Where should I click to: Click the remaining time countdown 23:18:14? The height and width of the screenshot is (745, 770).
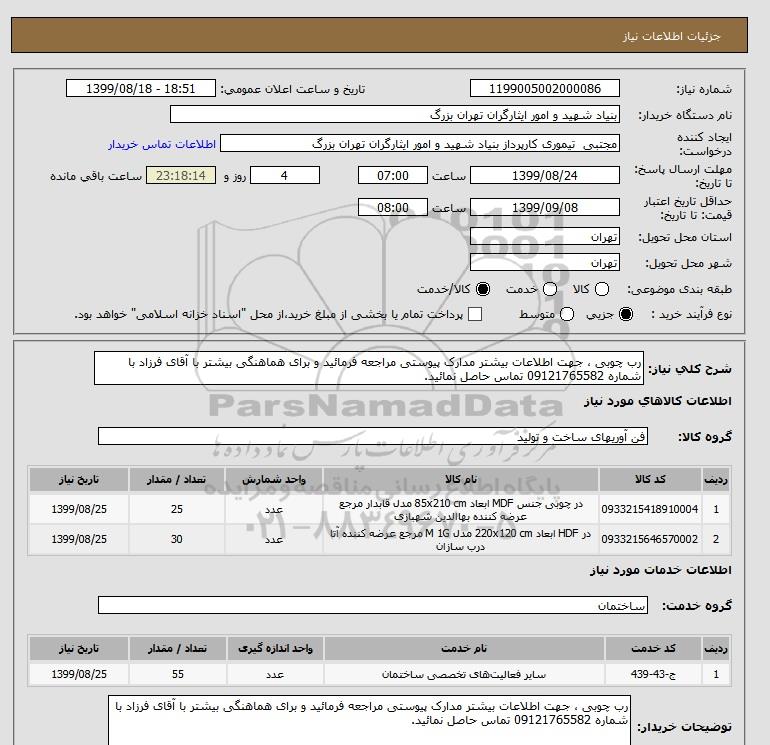click(x=181, y=175)
